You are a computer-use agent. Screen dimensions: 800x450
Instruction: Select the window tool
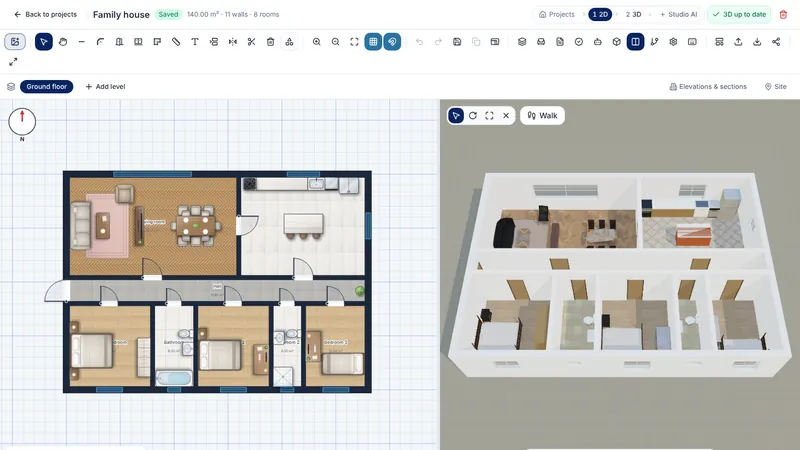(138, 42)
